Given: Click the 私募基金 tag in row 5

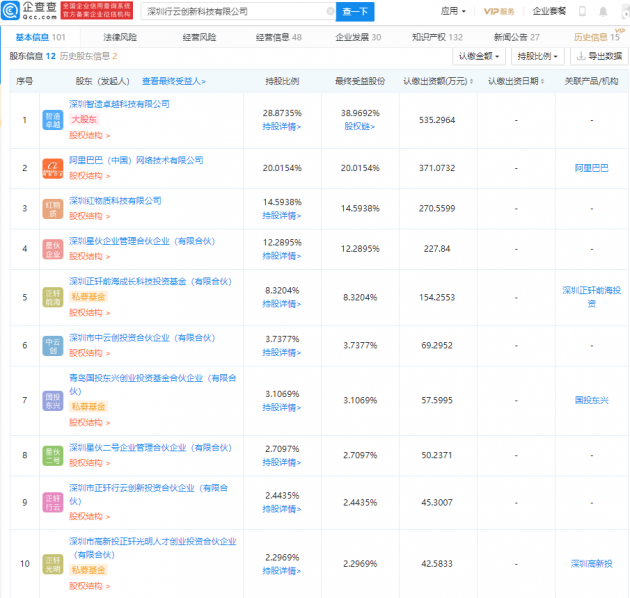Looking at the screenshot, I should (x=88, y=297).
